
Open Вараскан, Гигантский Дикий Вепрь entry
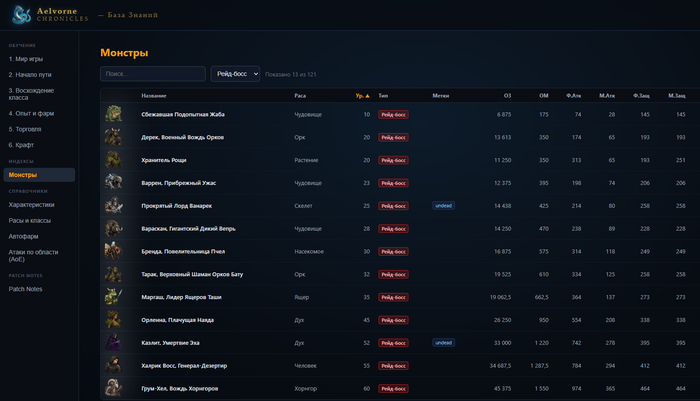(188, 229)
